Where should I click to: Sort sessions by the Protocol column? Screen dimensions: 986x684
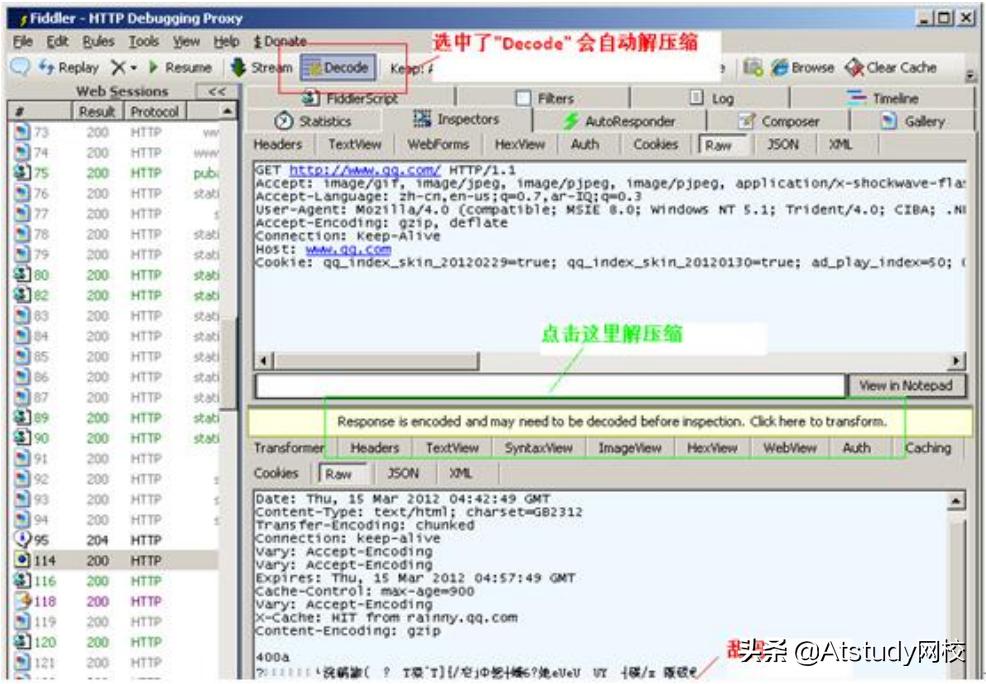click(x=154, y=112)
